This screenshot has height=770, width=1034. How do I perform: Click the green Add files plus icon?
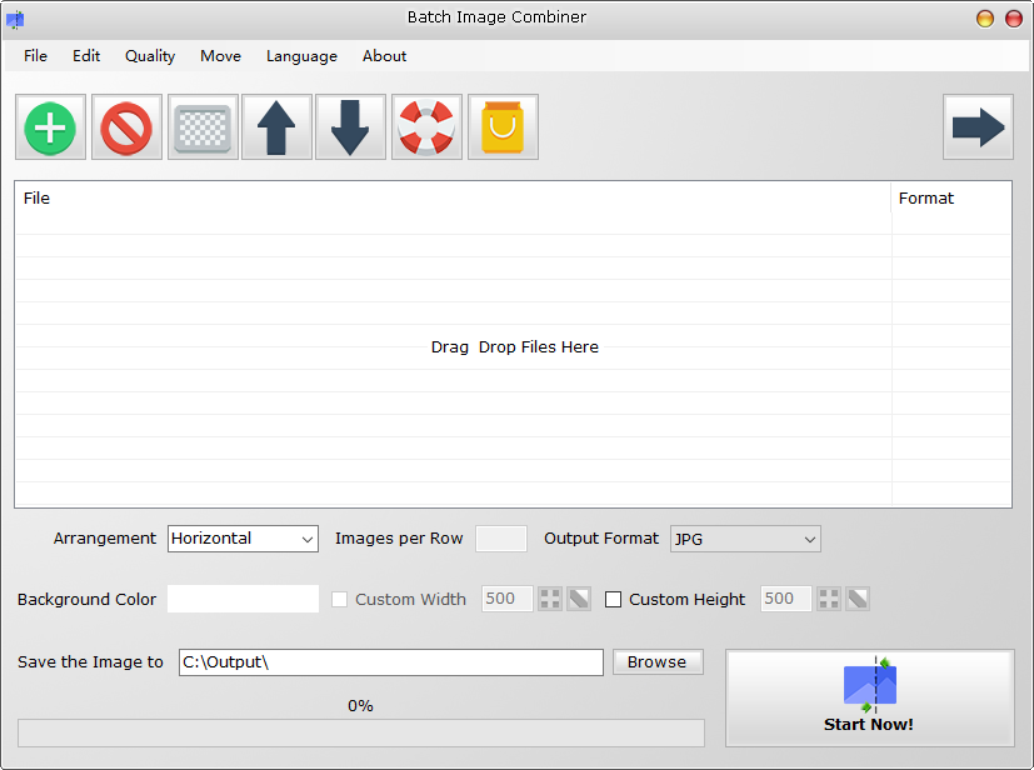pyautogui.click(x=50, y=128)
